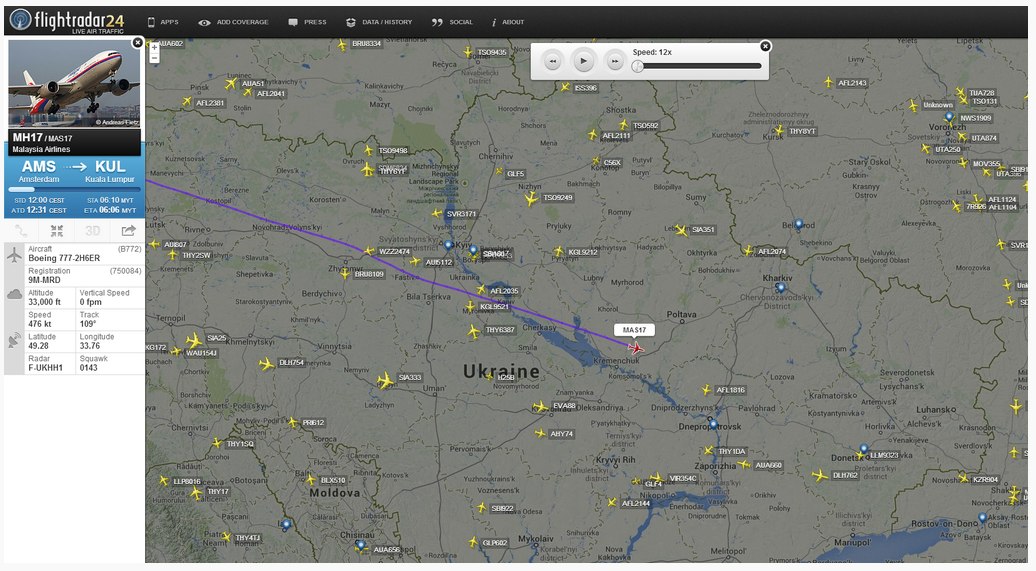Select aircraft AFL2143 on map
This screenshot has height=571, width=1036.
click(x=828, y=82)
